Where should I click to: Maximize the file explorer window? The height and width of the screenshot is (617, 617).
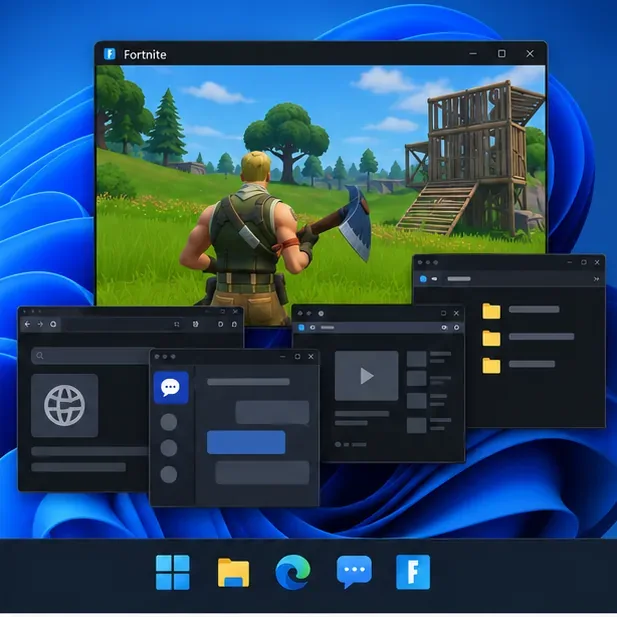pos(584,262)
